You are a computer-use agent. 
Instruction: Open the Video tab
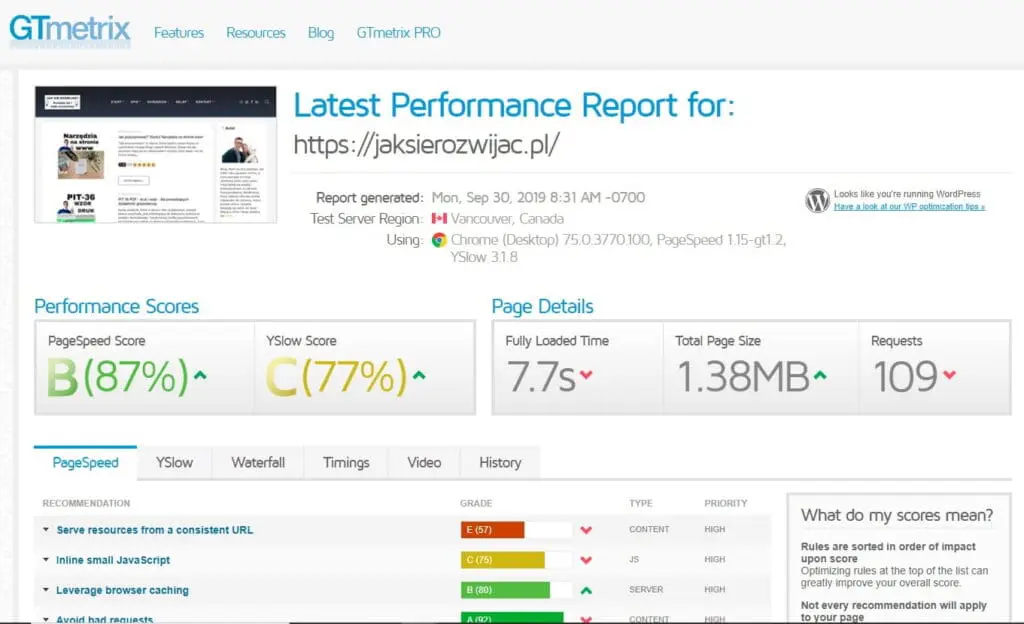click(x=424, y=463)
